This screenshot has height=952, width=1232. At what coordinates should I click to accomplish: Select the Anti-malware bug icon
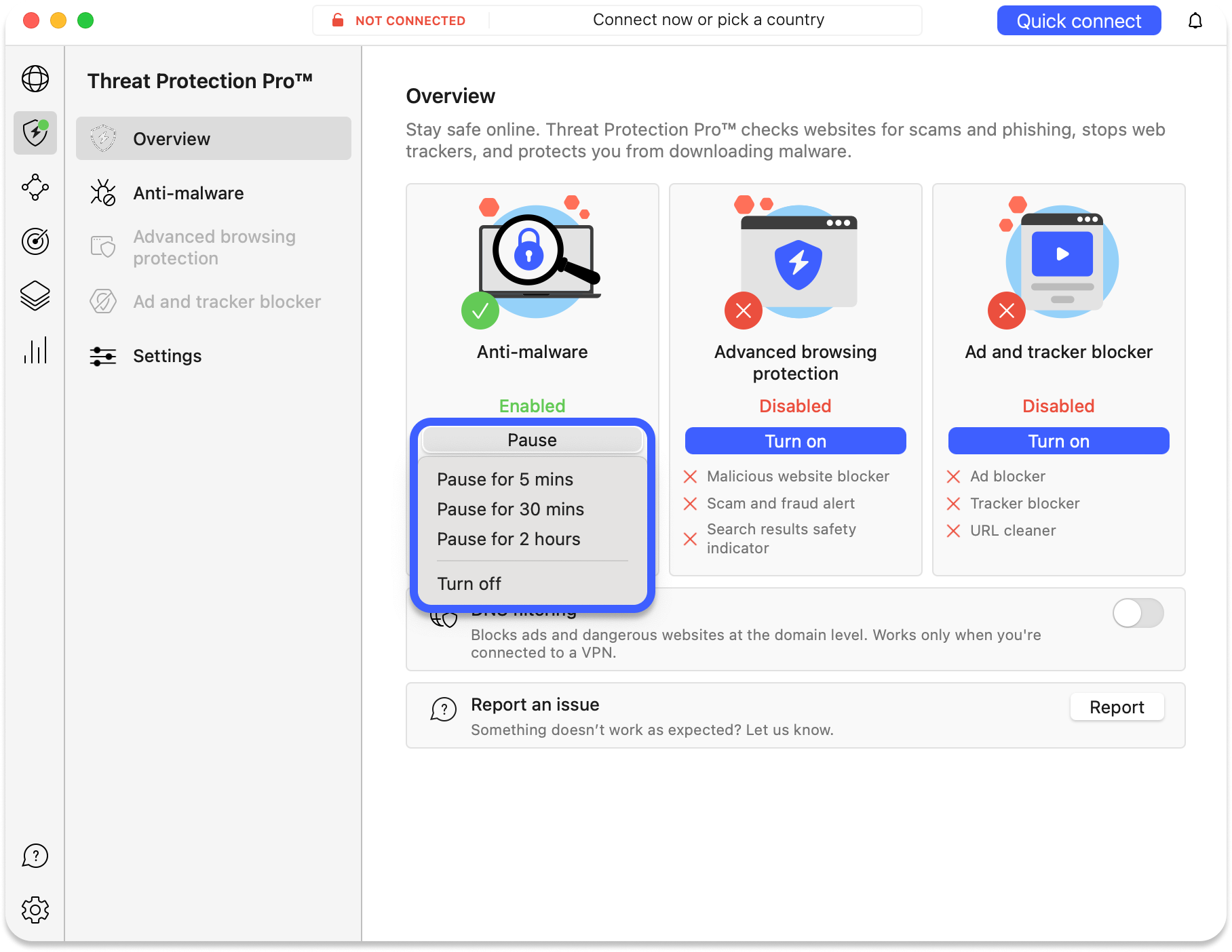(102, 193)
